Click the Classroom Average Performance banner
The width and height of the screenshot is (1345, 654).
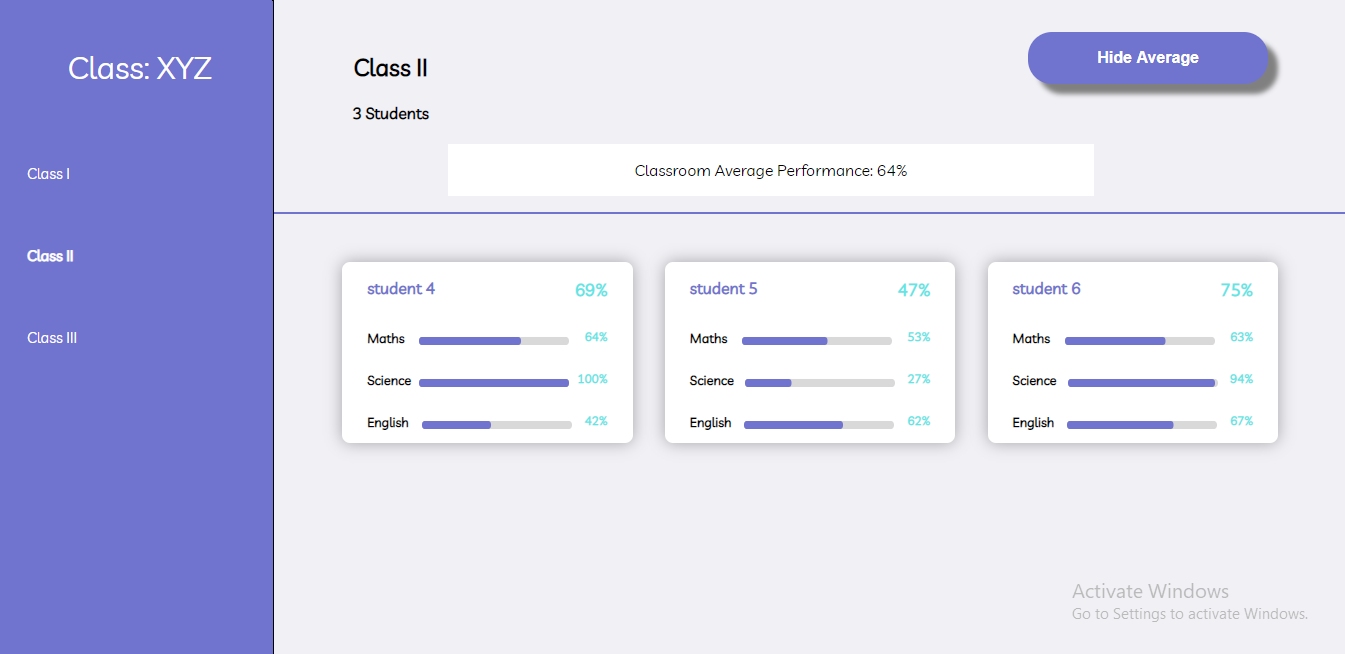tap(771, 170)
